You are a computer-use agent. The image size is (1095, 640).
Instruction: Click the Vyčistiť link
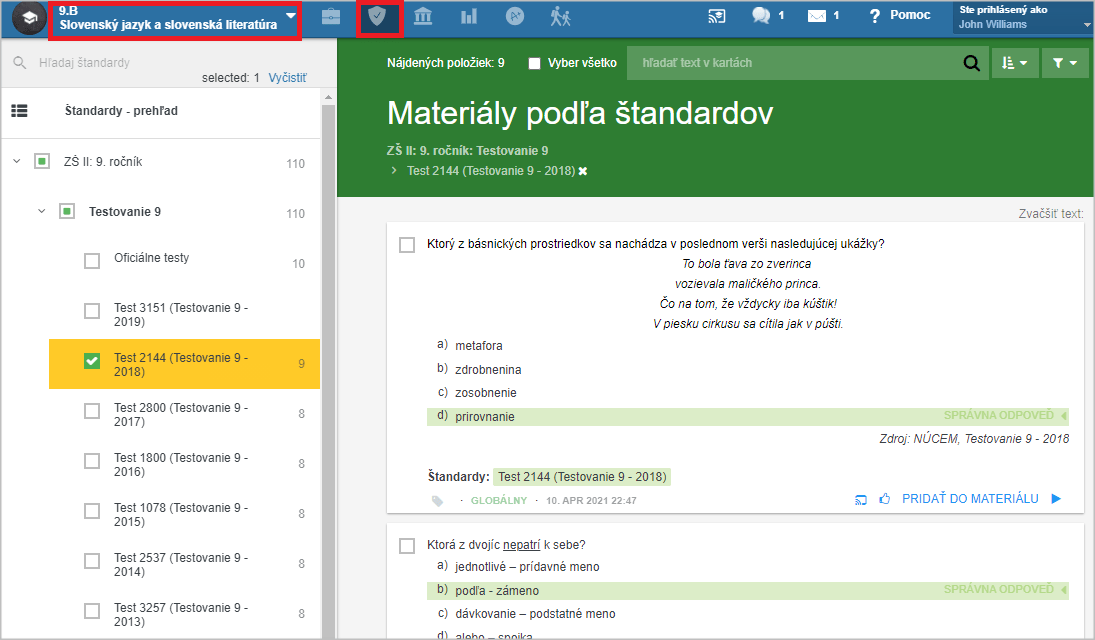pos(287,78)
